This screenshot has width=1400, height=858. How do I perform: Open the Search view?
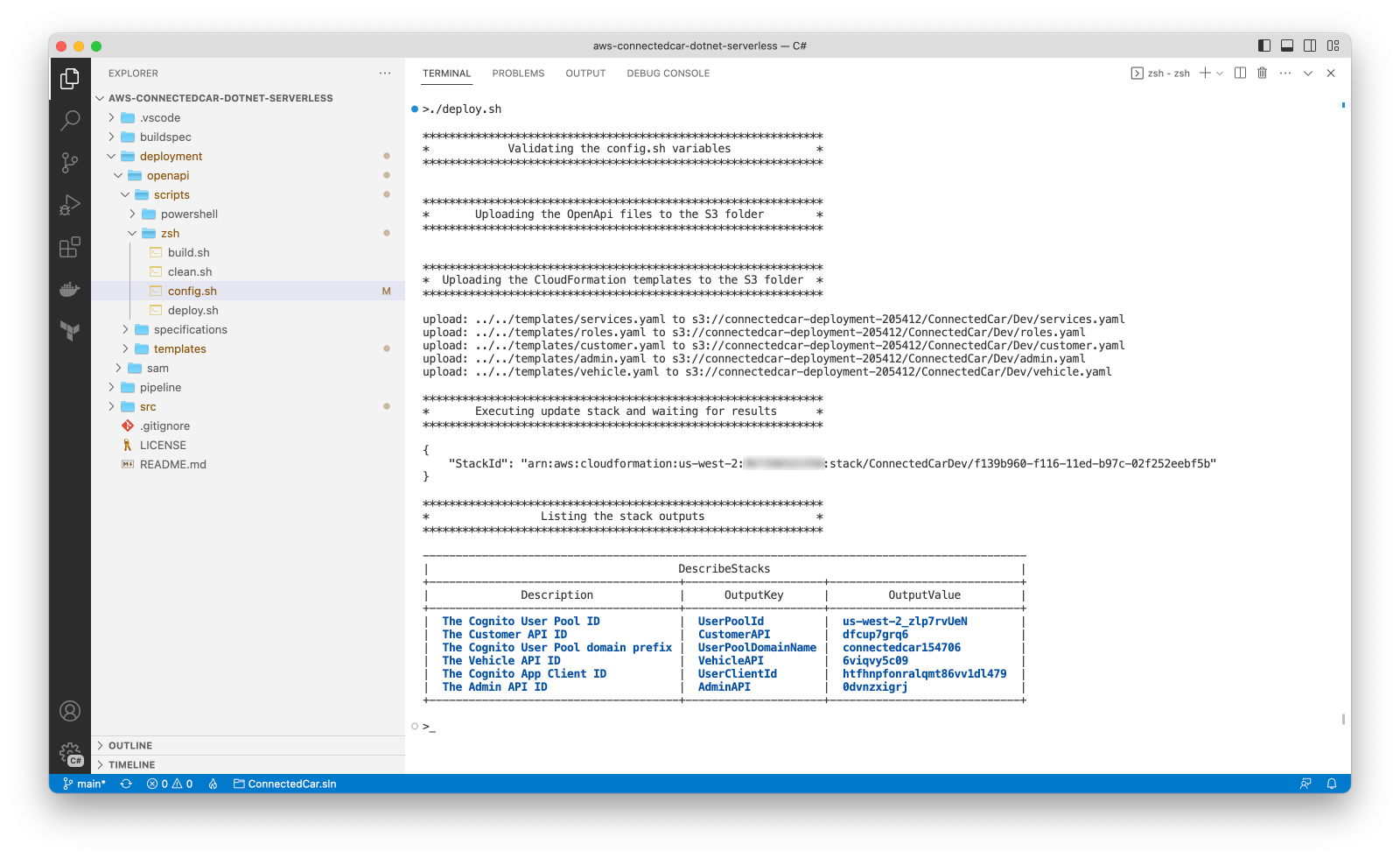tap(70, 120)
